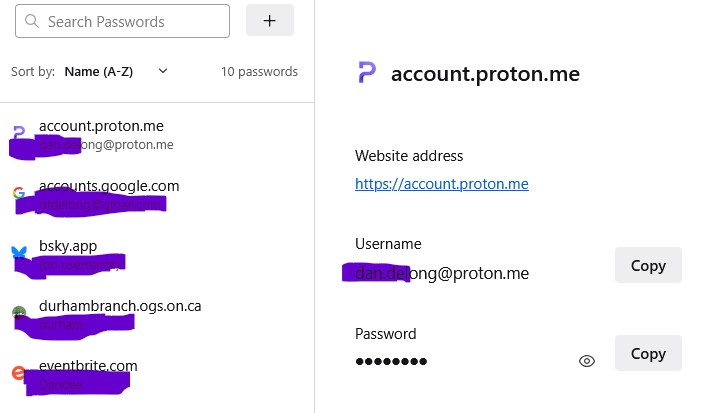This screenshot has width=704, height=413.
Task: Click the Bluesky butterfly icon
Action: pyautogui.click(x=18, y=253)
